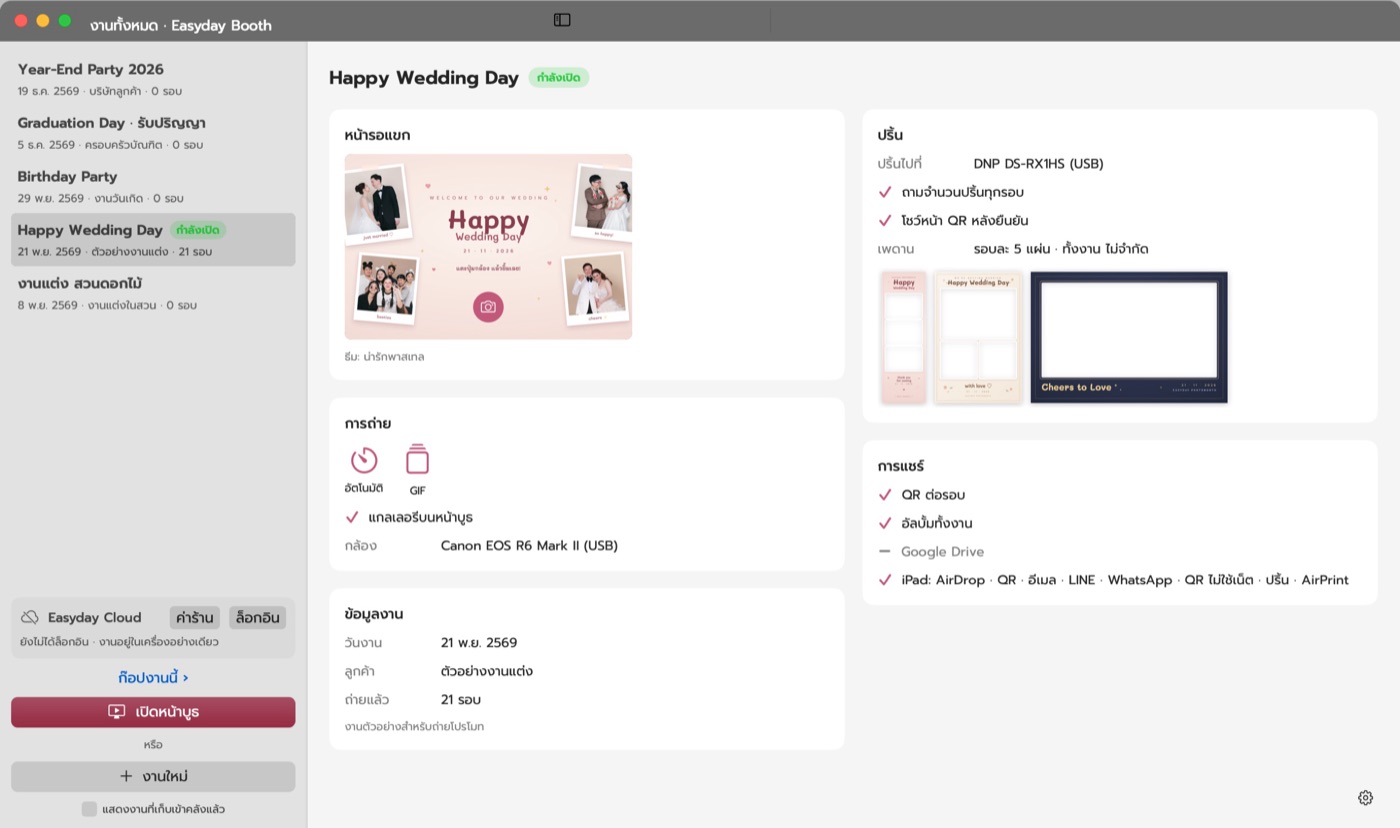
Task: Open the welcome screen preview image
Action: [x=488, y=247]
